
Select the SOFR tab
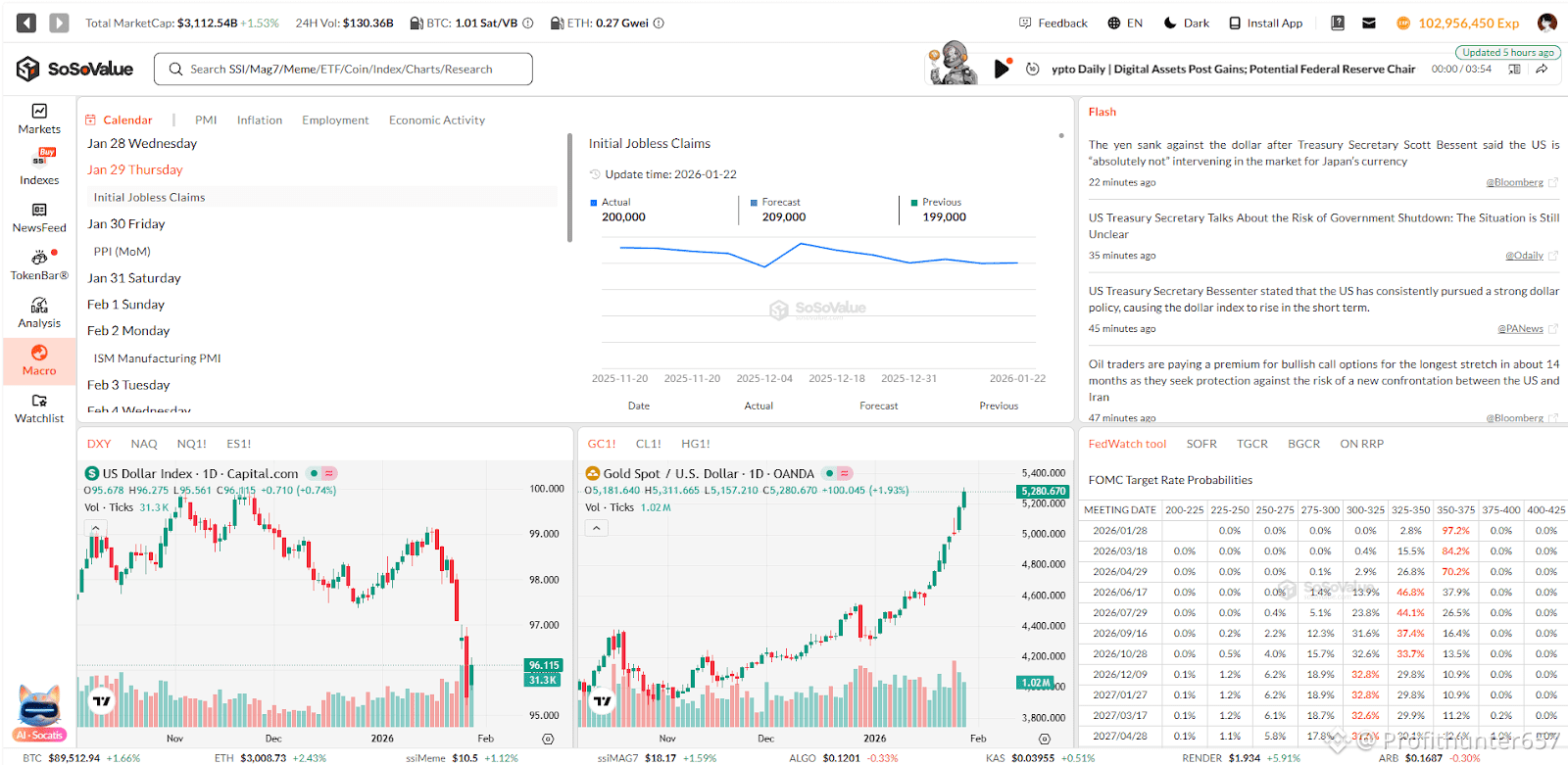[x=1201, y=444]
